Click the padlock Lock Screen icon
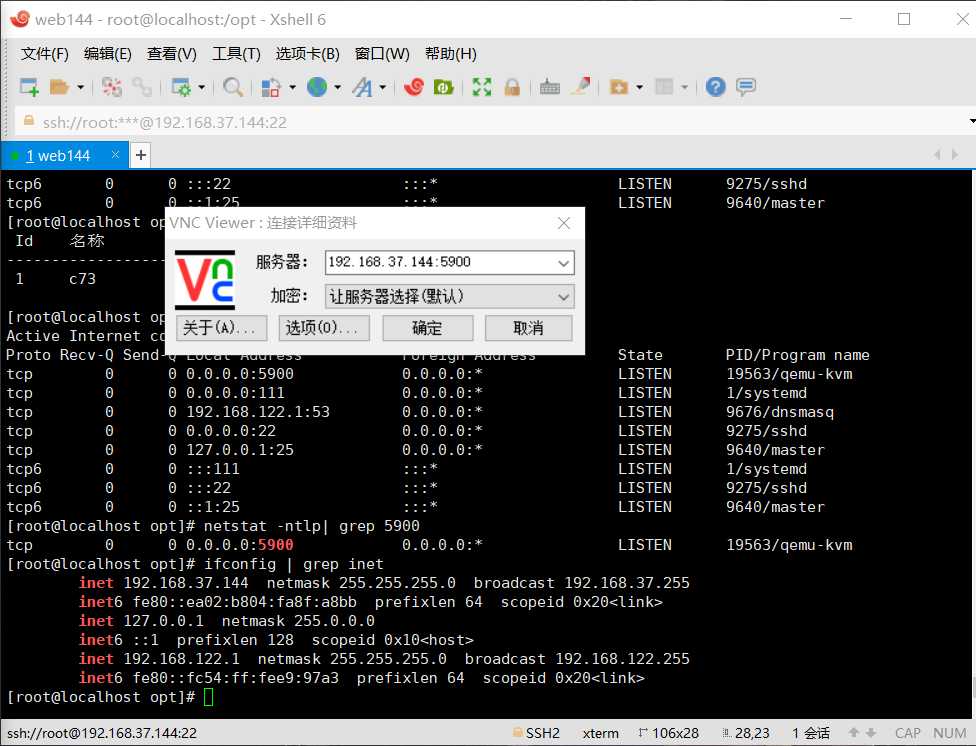The image size is (976, 746). 512,87
